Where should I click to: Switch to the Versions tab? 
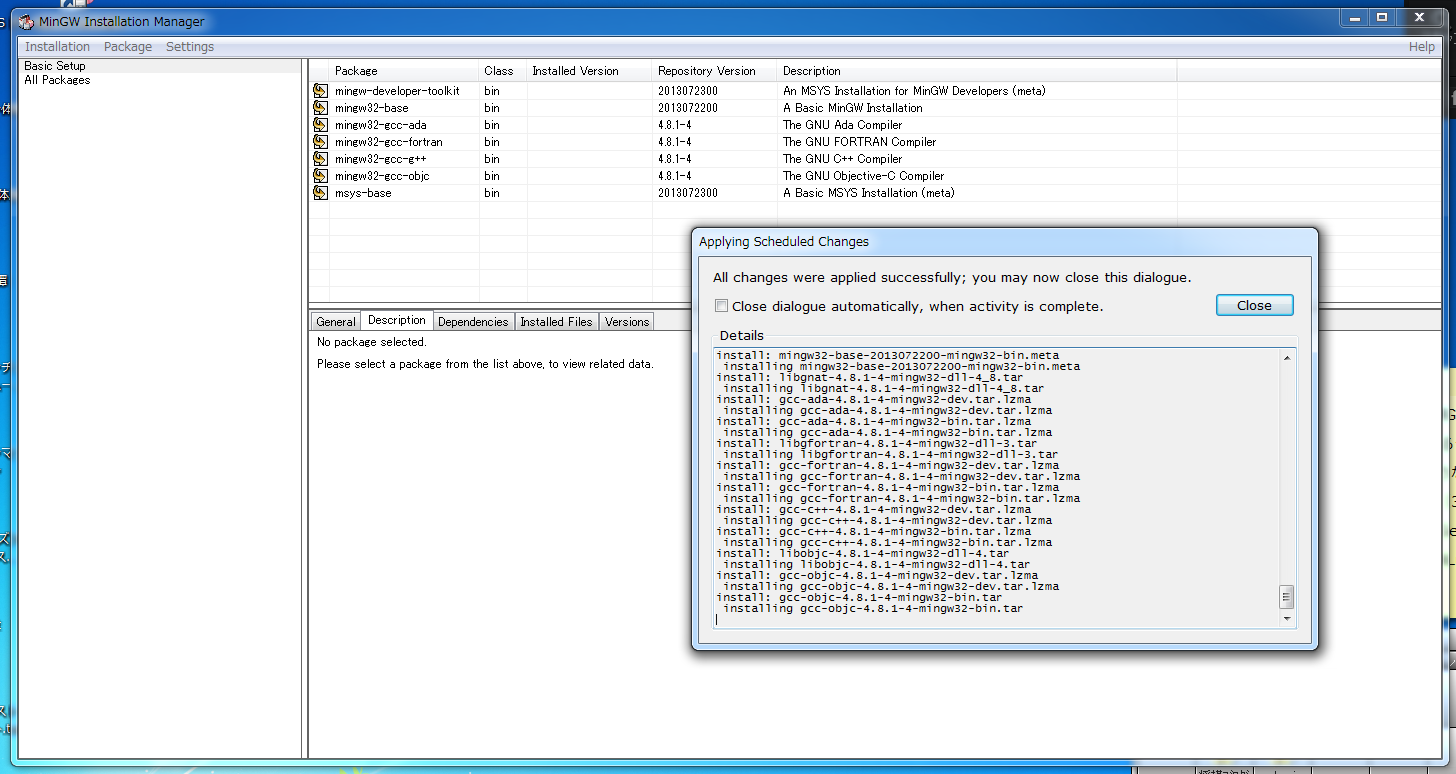[627, 322]
